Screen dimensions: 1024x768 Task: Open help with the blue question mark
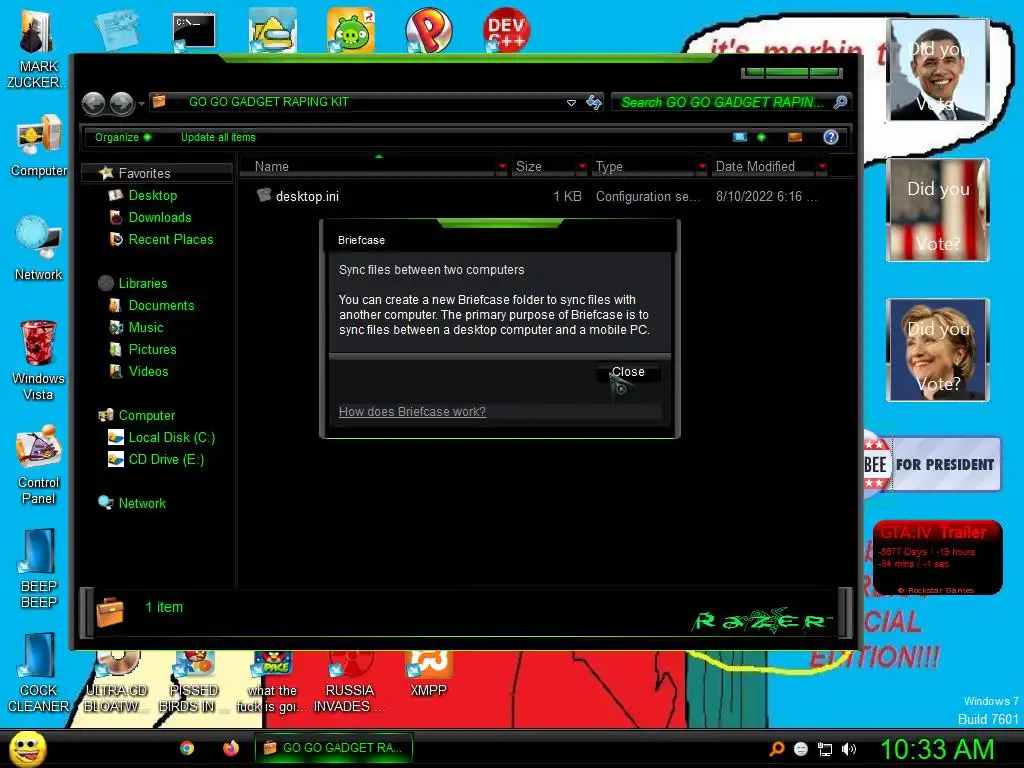pos(831,137)
